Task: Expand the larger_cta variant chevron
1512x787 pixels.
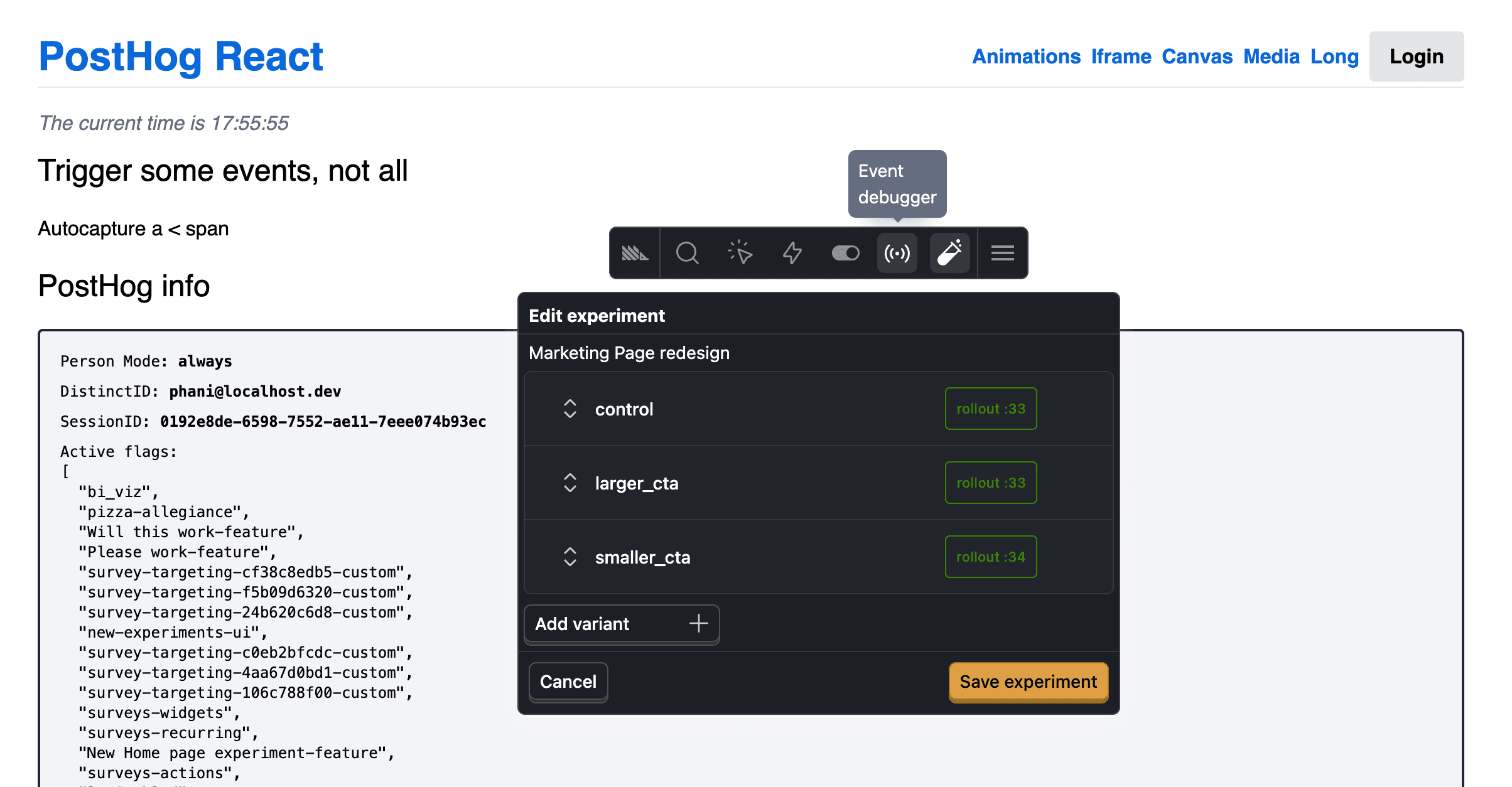Action: 570,483
